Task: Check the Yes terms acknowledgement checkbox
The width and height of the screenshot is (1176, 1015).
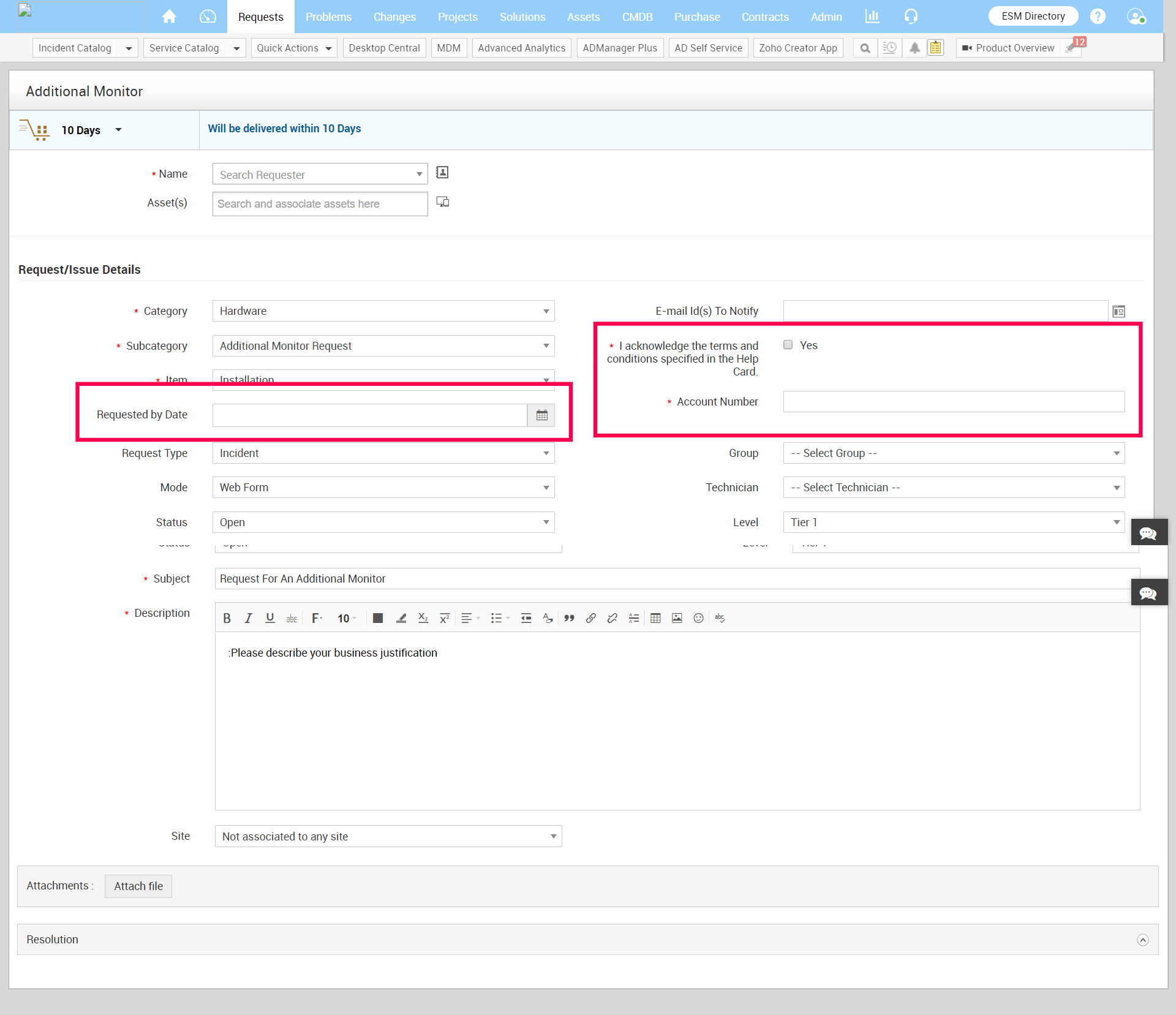Action: click(x=788, y=345)
